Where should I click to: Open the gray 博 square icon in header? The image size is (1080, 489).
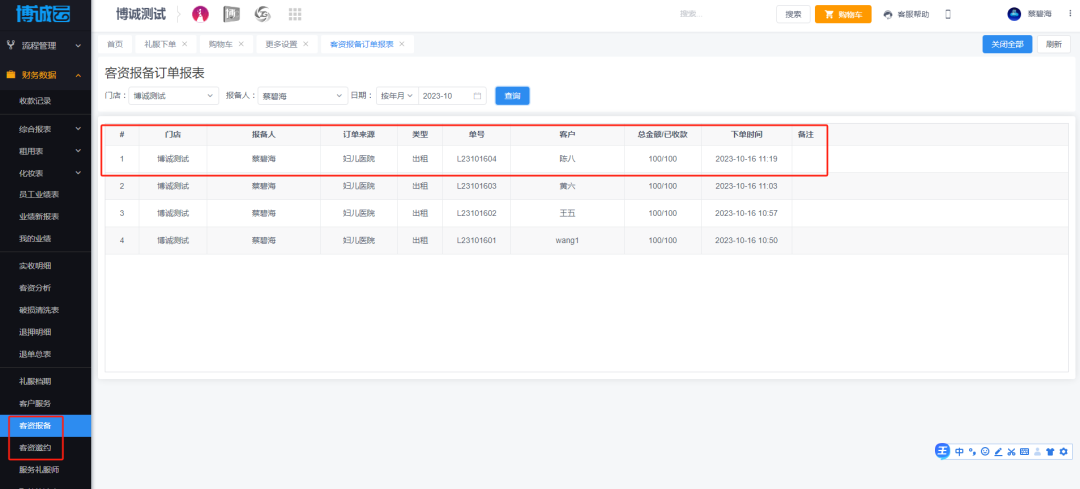tap(231, 14)
